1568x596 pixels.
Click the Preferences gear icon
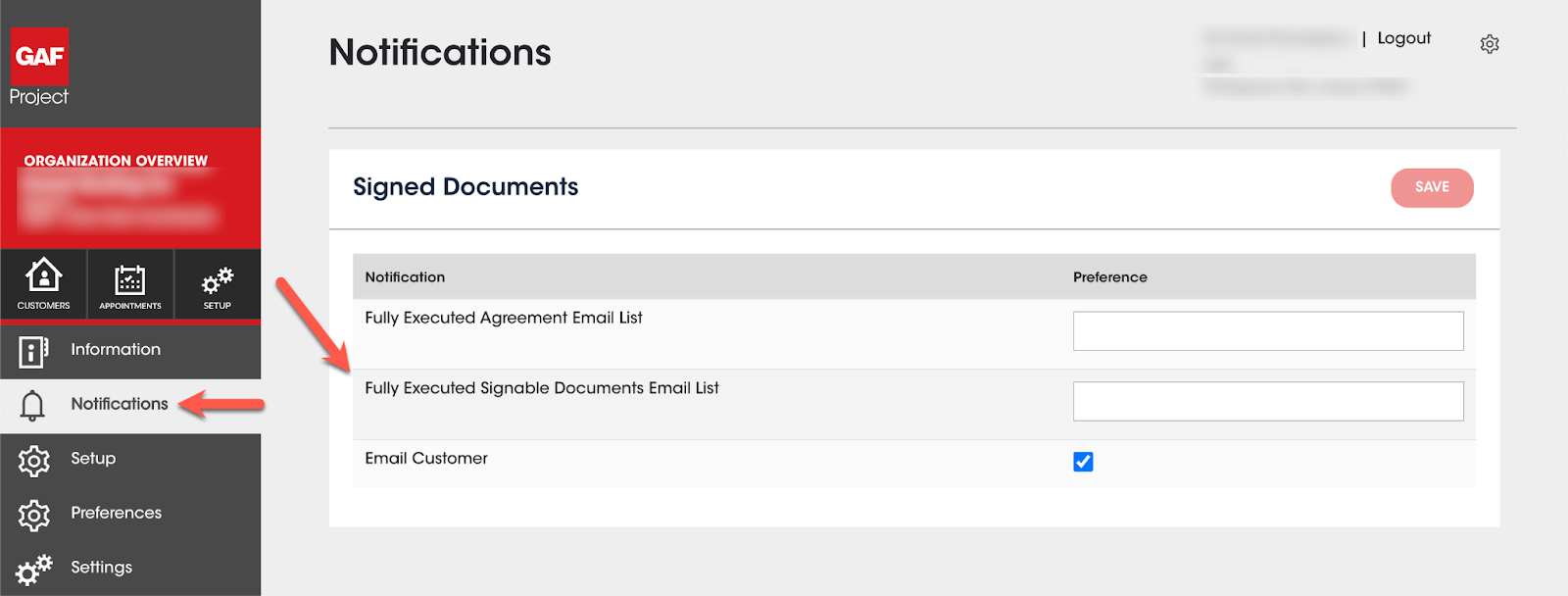(x=33, y=515)
